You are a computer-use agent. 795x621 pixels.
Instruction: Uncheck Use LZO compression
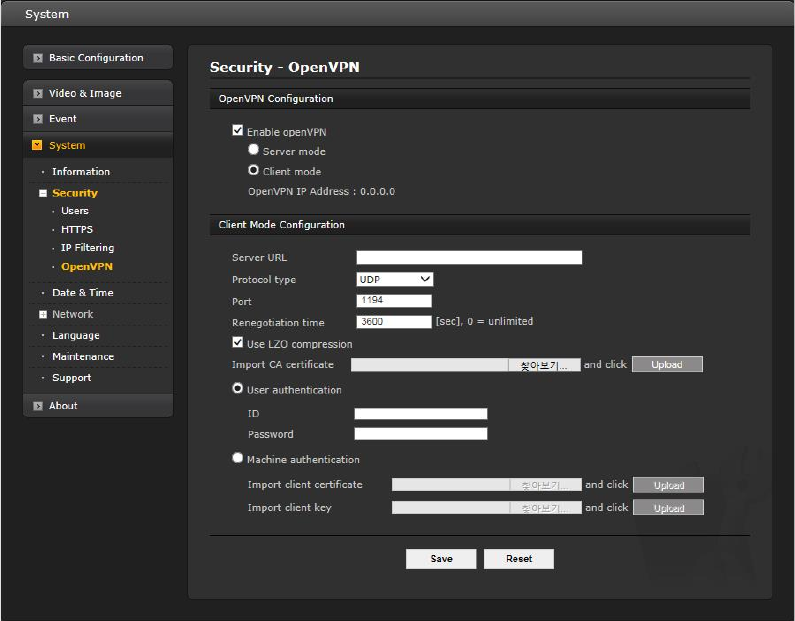click(x=238, y=344)
